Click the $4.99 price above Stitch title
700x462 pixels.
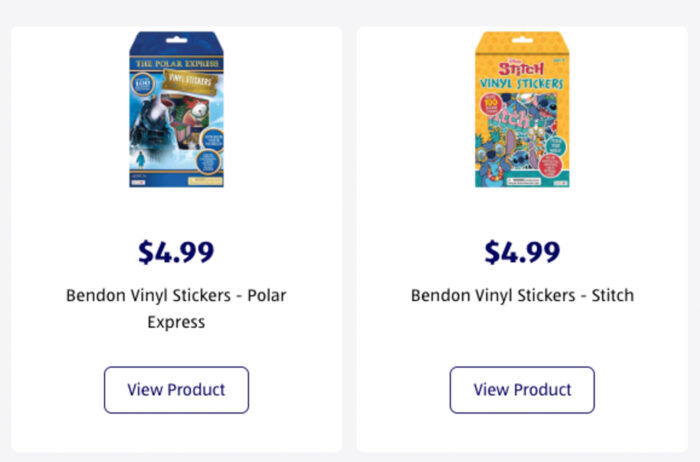(521, 252)
